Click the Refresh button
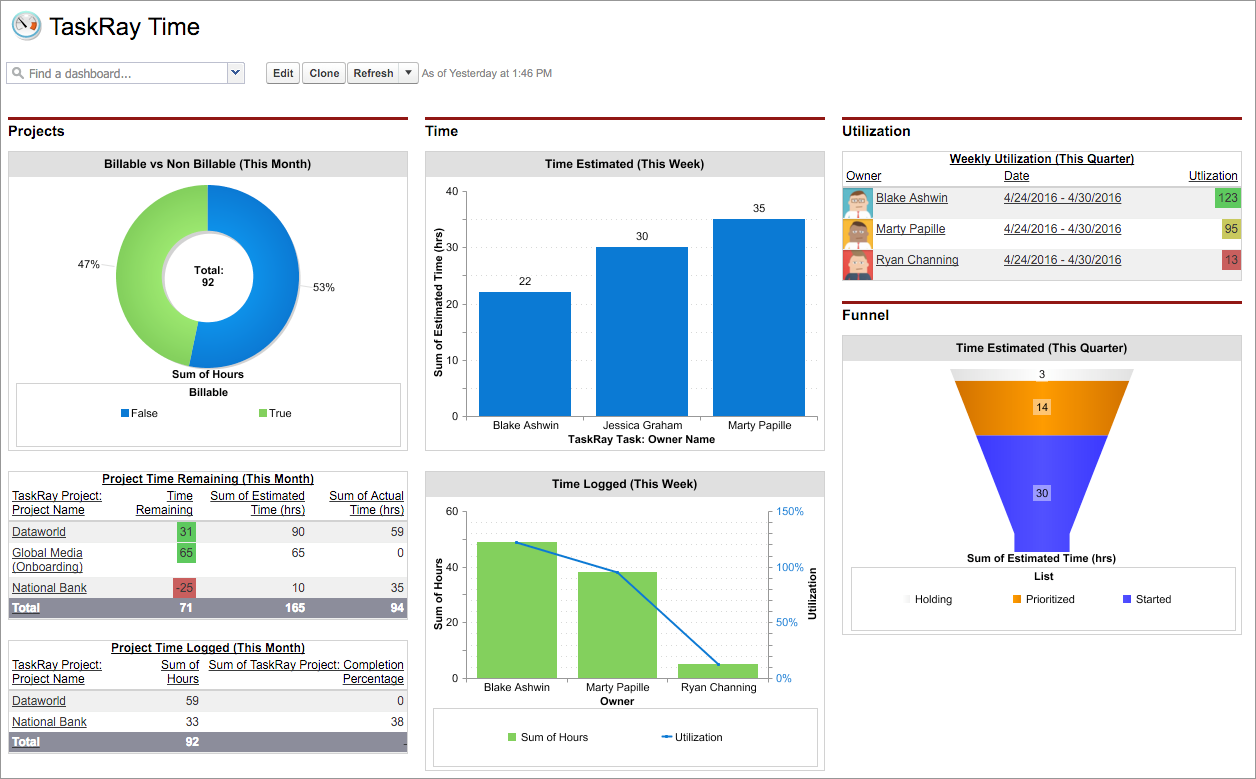This screenshot has height=779, width=1256. (373, 73)
